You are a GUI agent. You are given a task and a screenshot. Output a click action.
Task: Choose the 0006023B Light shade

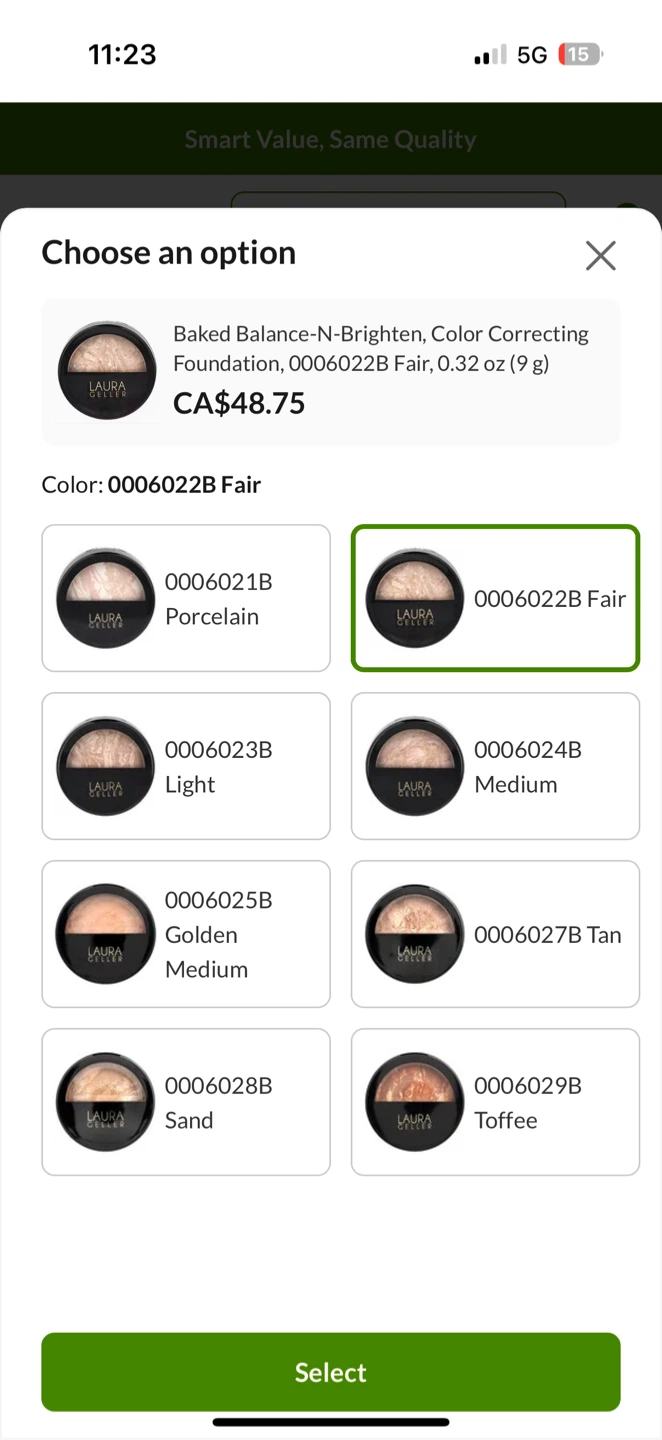click(x=186, y=766)
